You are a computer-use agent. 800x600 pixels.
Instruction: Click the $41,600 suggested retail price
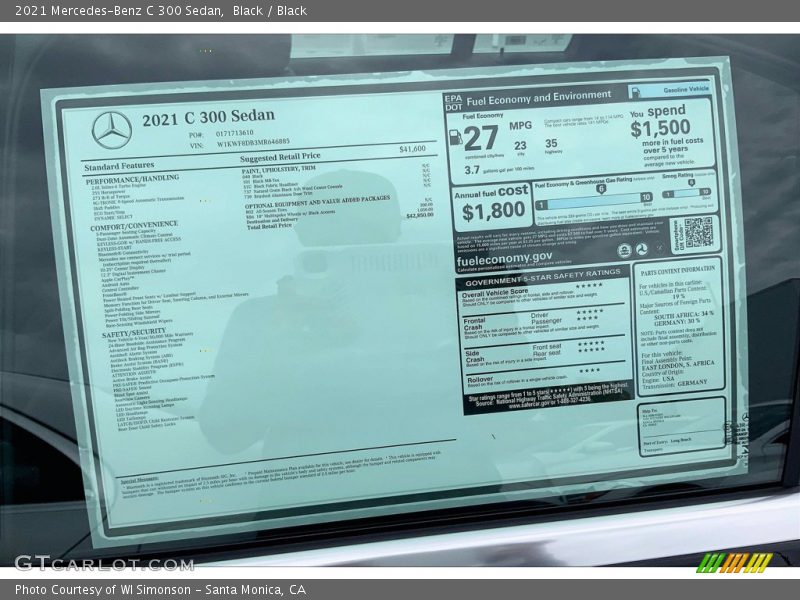coord(412,148)
